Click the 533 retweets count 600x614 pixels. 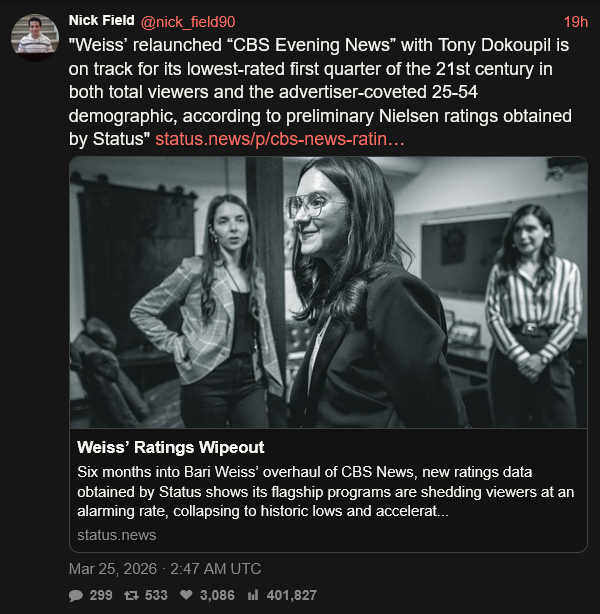[x=157, y=595]
